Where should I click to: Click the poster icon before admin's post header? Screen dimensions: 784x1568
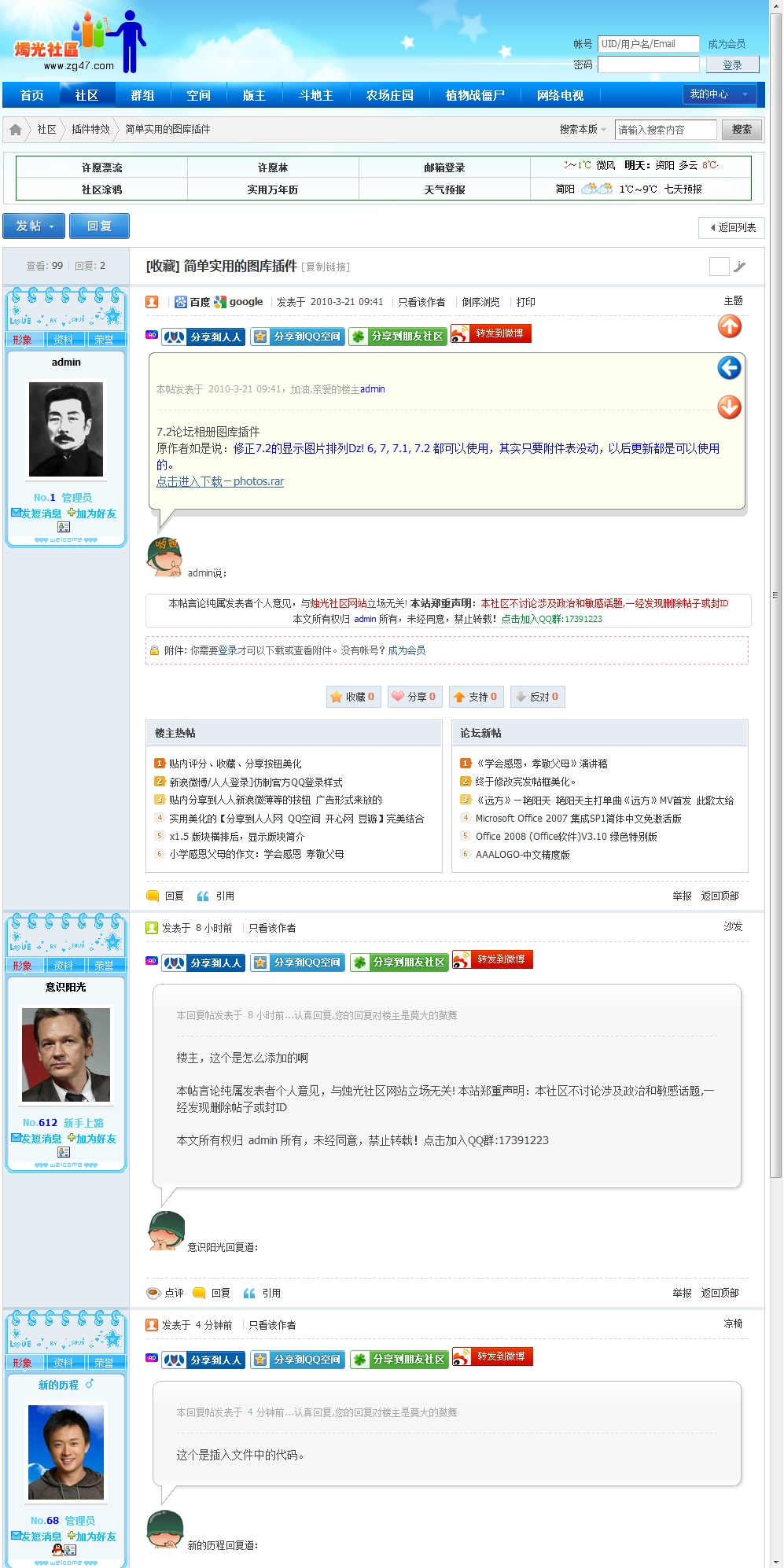pyautogui.click(x=153, y=302)
